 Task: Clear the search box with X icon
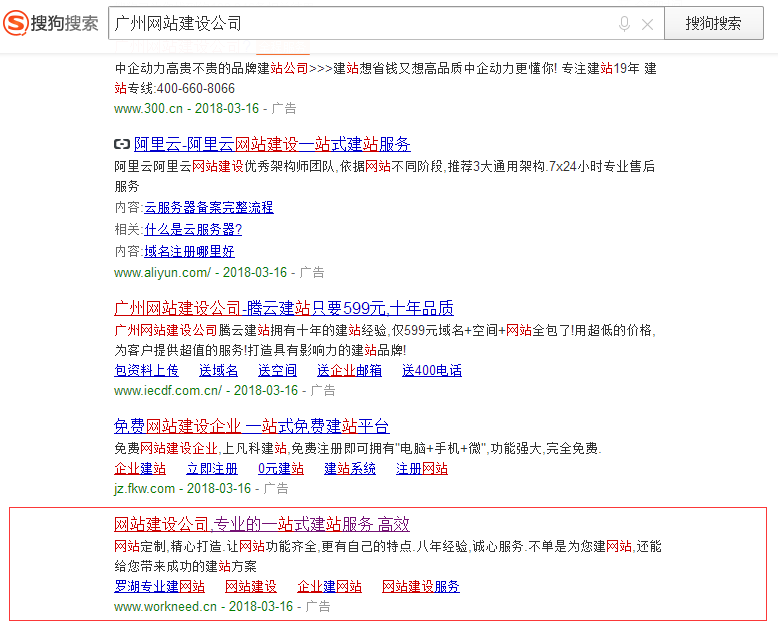[648, 24]
